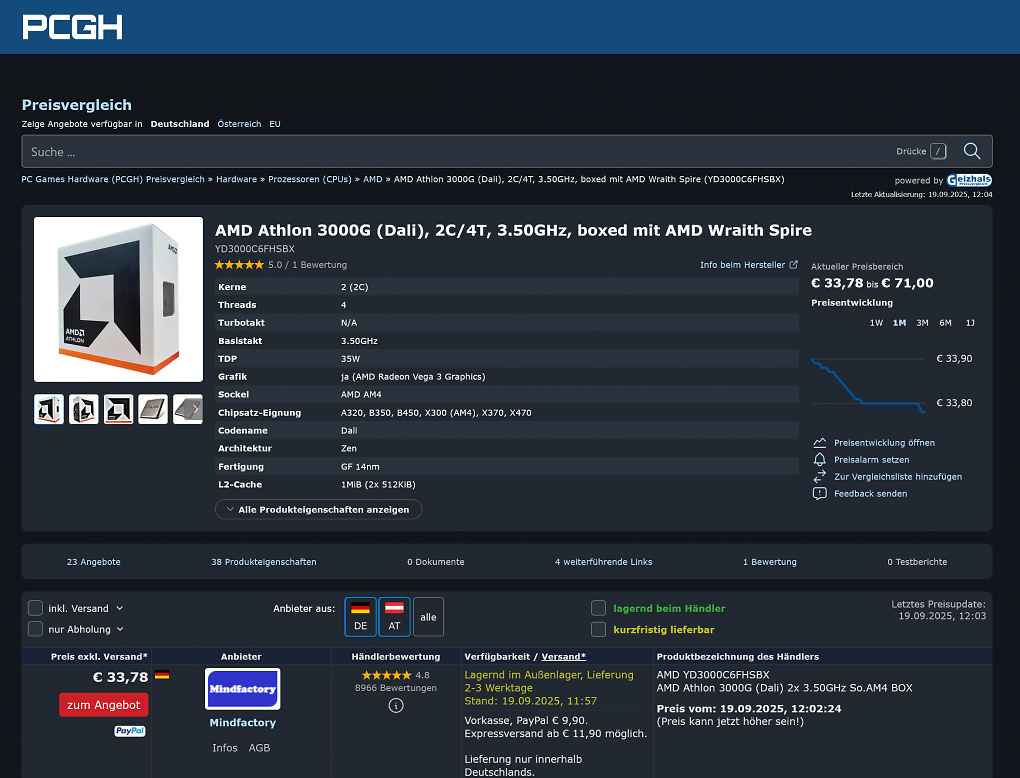Click Preisalarm setzen link
1020x778 pixels.
(x=872, y=459)
